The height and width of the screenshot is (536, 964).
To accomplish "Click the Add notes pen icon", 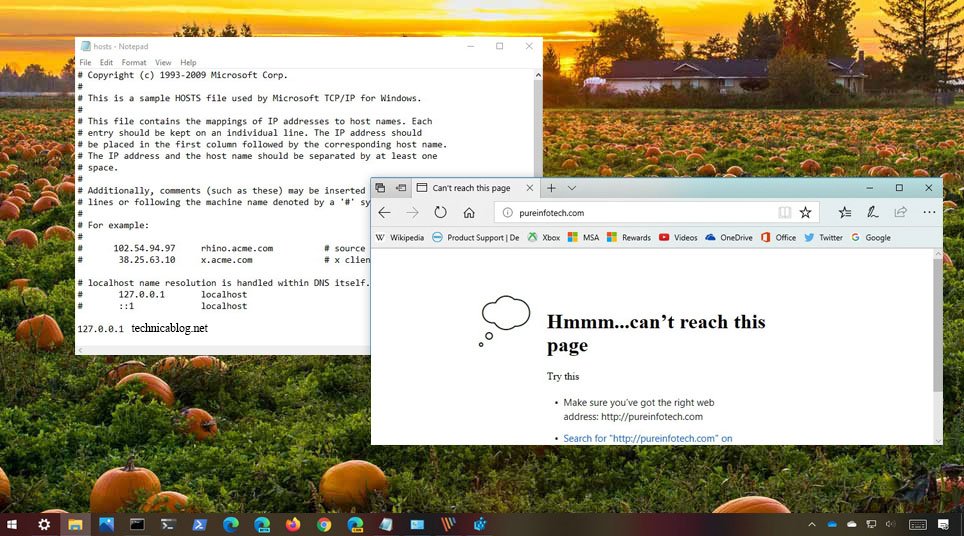I will click(x=872, y=212).
